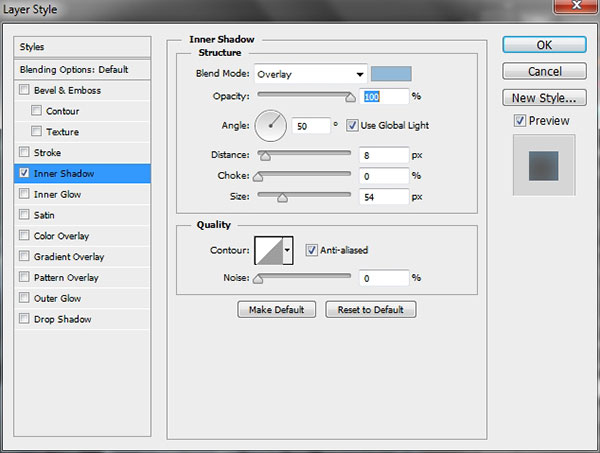
Task: Enable the Color Overlay checkbox
Action: [24, 235]
